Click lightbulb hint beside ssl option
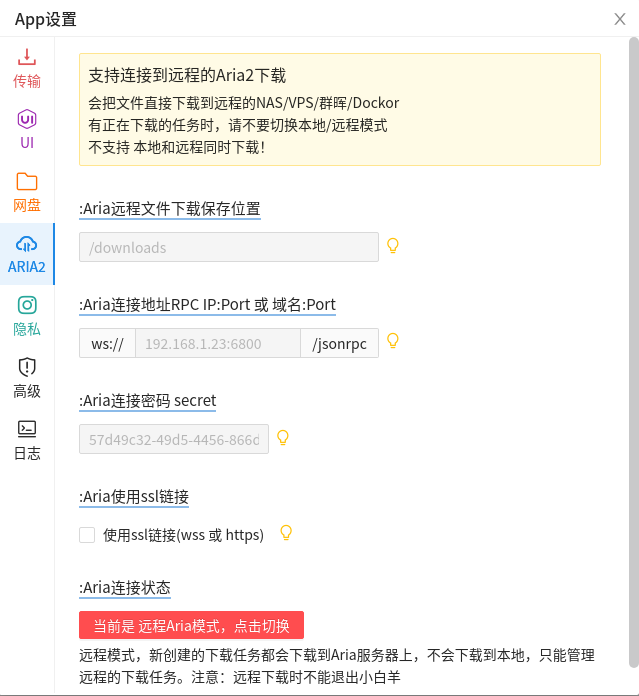 [286, 533]
